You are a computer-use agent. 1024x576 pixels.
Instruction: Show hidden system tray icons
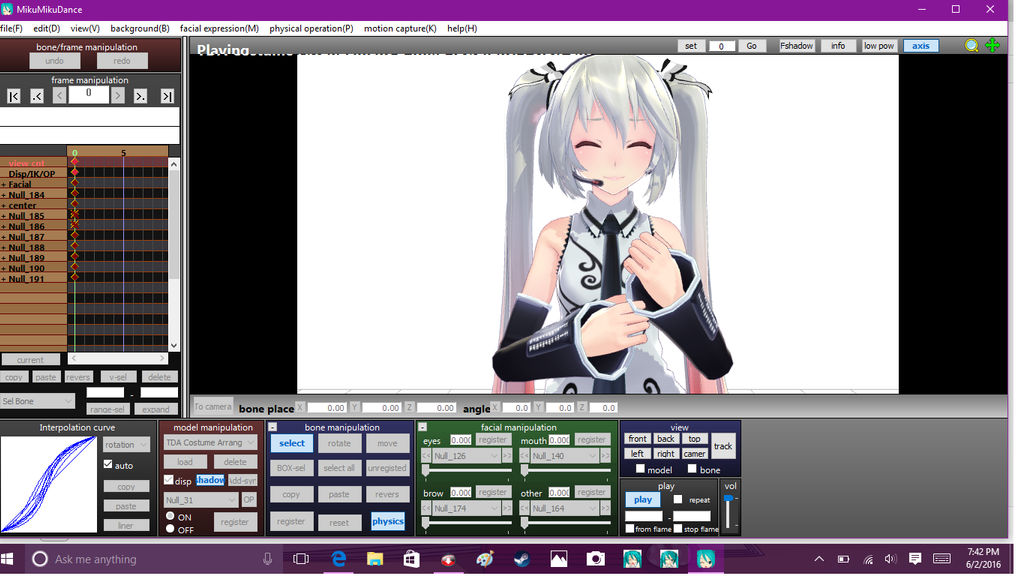tap(819, 559)
